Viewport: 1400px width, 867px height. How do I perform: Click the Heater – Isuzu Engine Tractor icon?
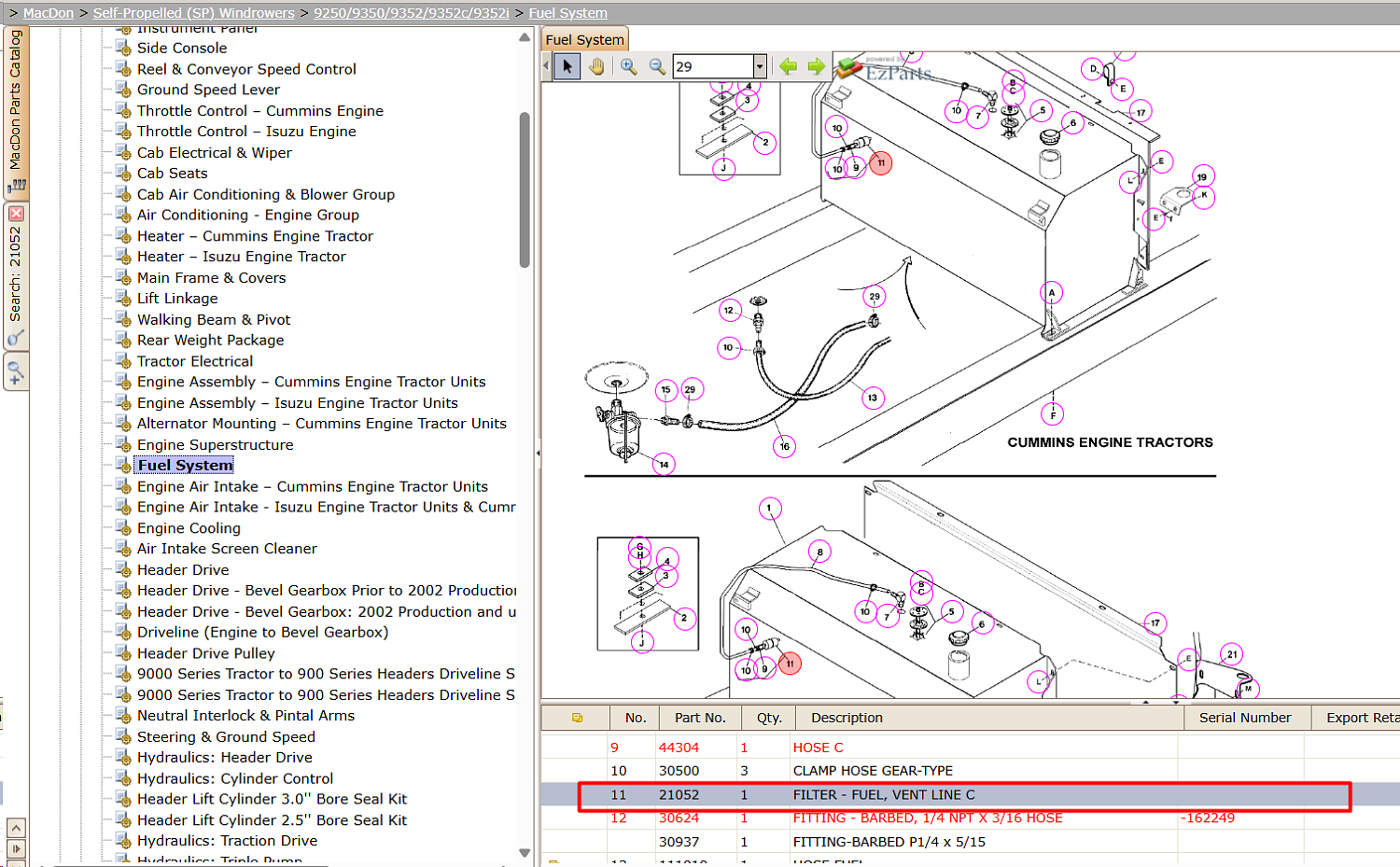(123, 256)
